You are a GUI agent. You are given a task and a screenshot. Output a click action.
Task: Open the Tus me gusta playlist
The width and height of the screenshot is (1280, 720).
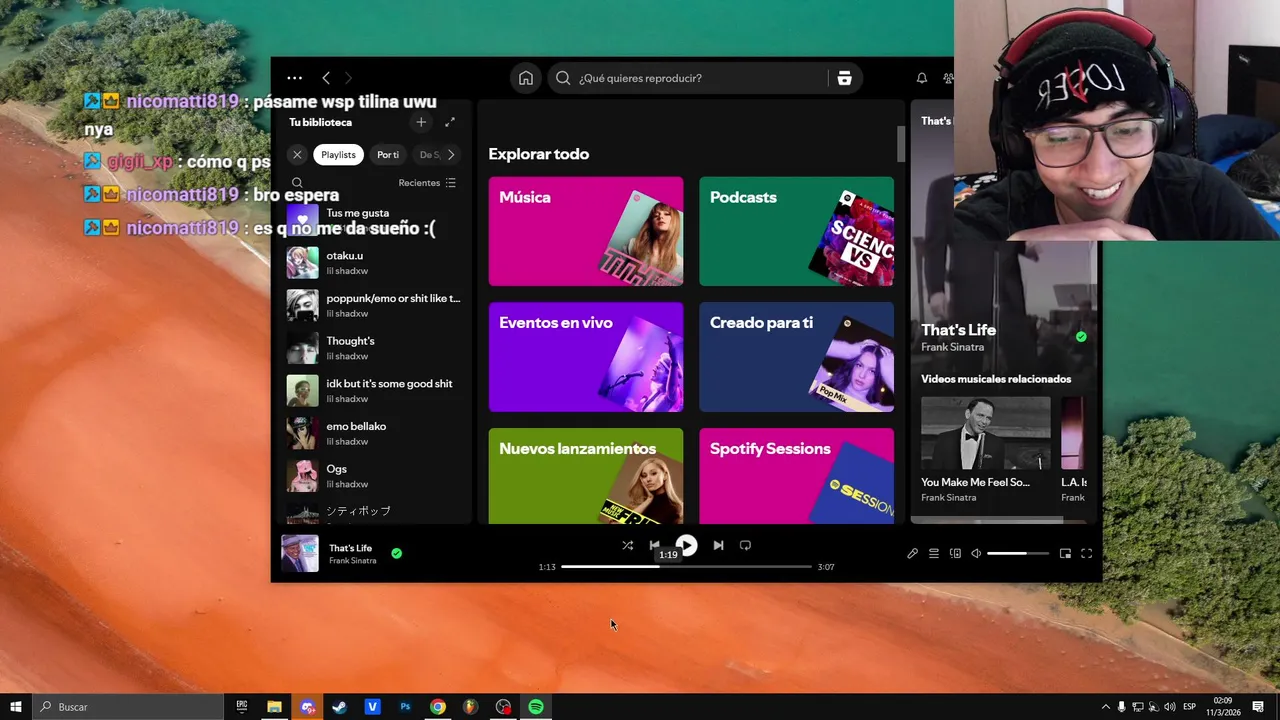pos(372,219)
